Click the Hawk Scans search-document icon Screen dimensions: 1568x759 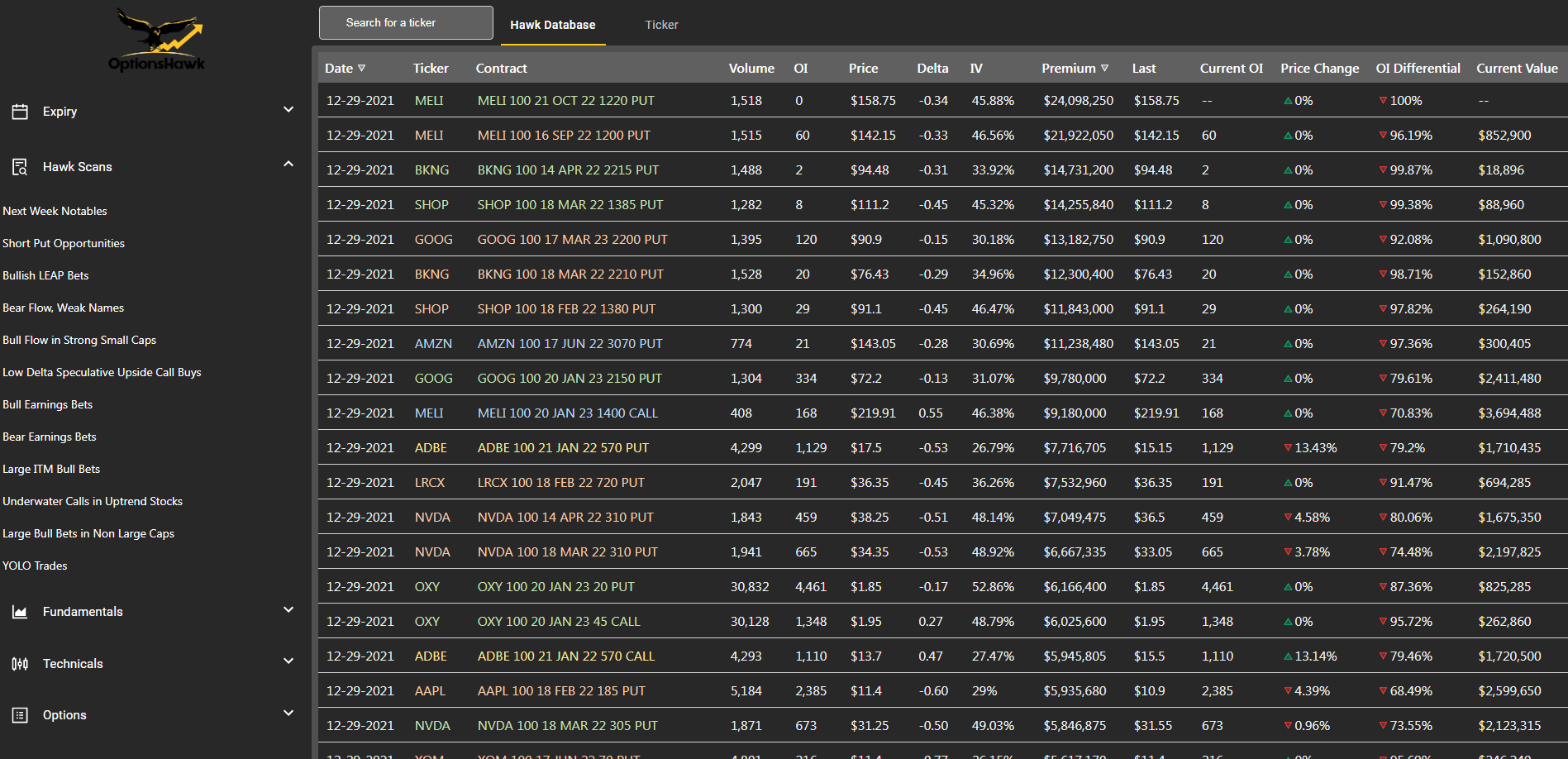pyautogui.click(x=20, y=167)
